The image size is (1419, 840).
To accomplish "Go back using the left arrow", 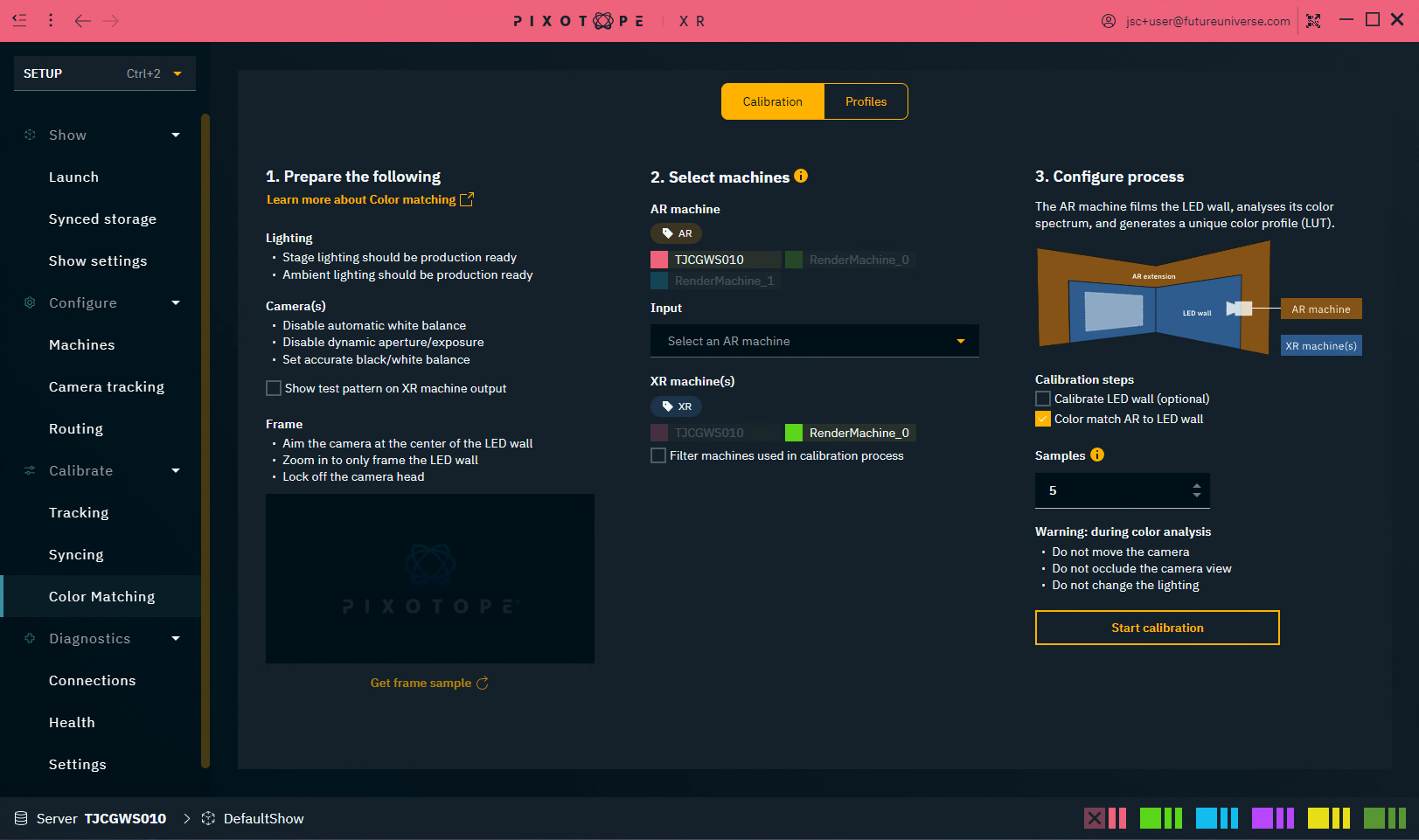I will point(82,21).
